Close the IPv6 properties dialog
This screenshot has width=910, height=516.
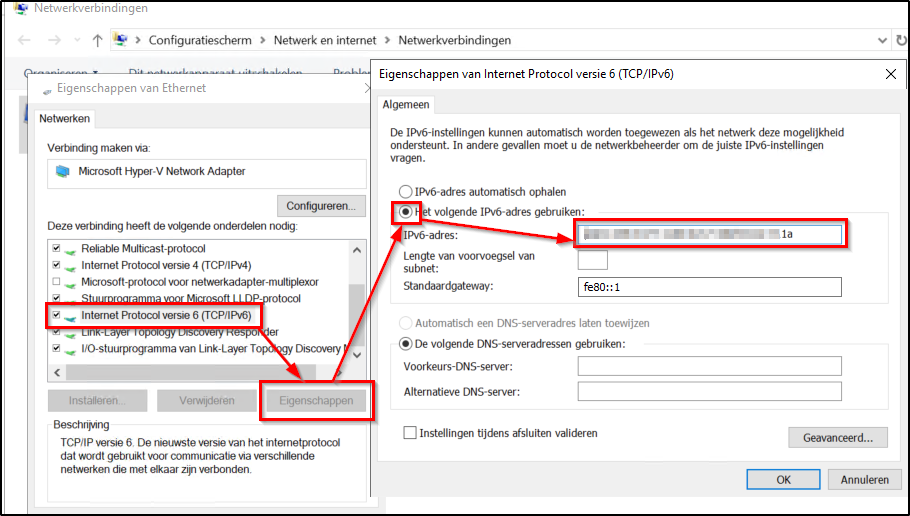[x=891, y=74]
